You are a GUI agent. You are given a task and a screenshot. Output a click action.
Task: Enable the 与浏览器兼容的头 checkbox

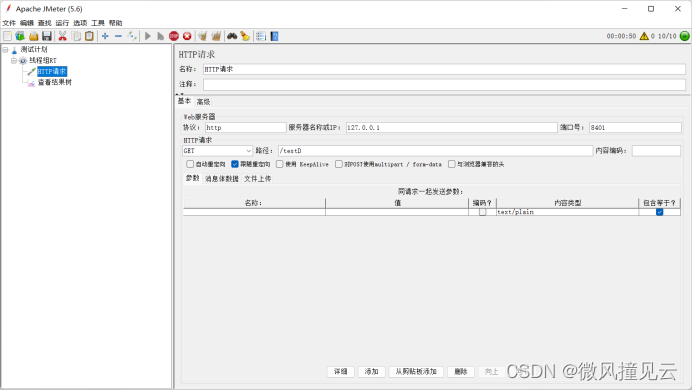(451, 164)
